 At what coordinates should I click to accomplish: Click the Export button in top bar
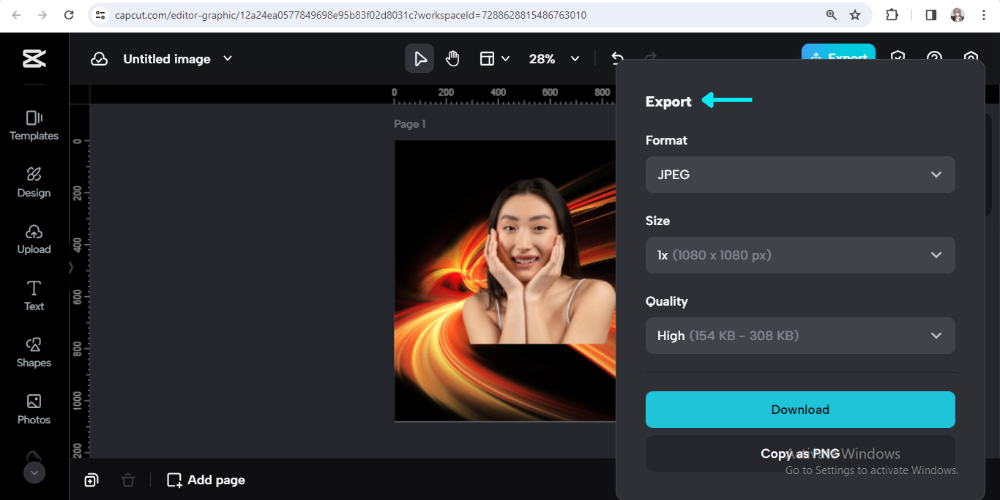click(838, 52)
